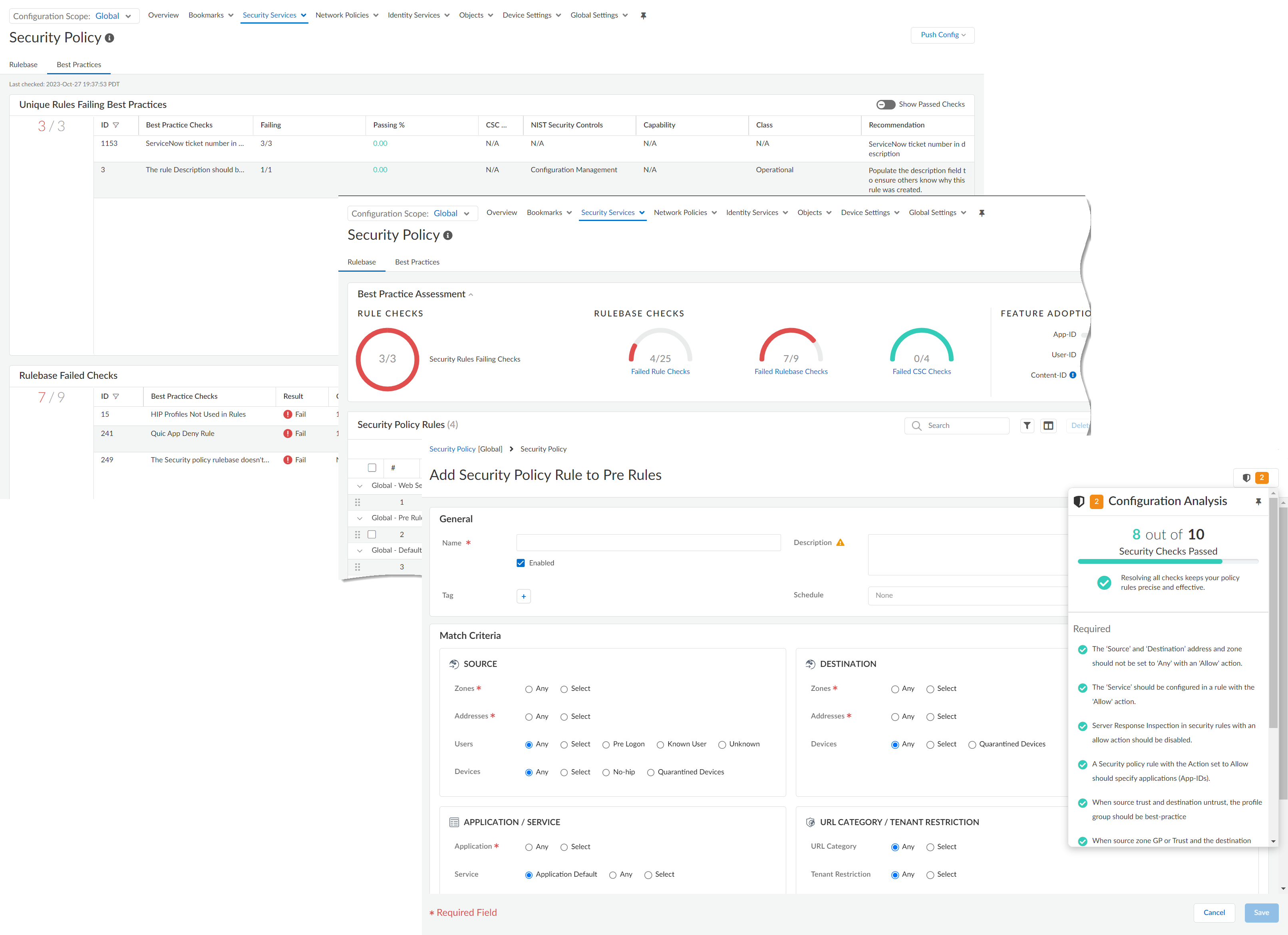The width and height of the screenshot is (1288, 935).
Task: Open the ID column filter funnel
Action: (x=116, y=125)
